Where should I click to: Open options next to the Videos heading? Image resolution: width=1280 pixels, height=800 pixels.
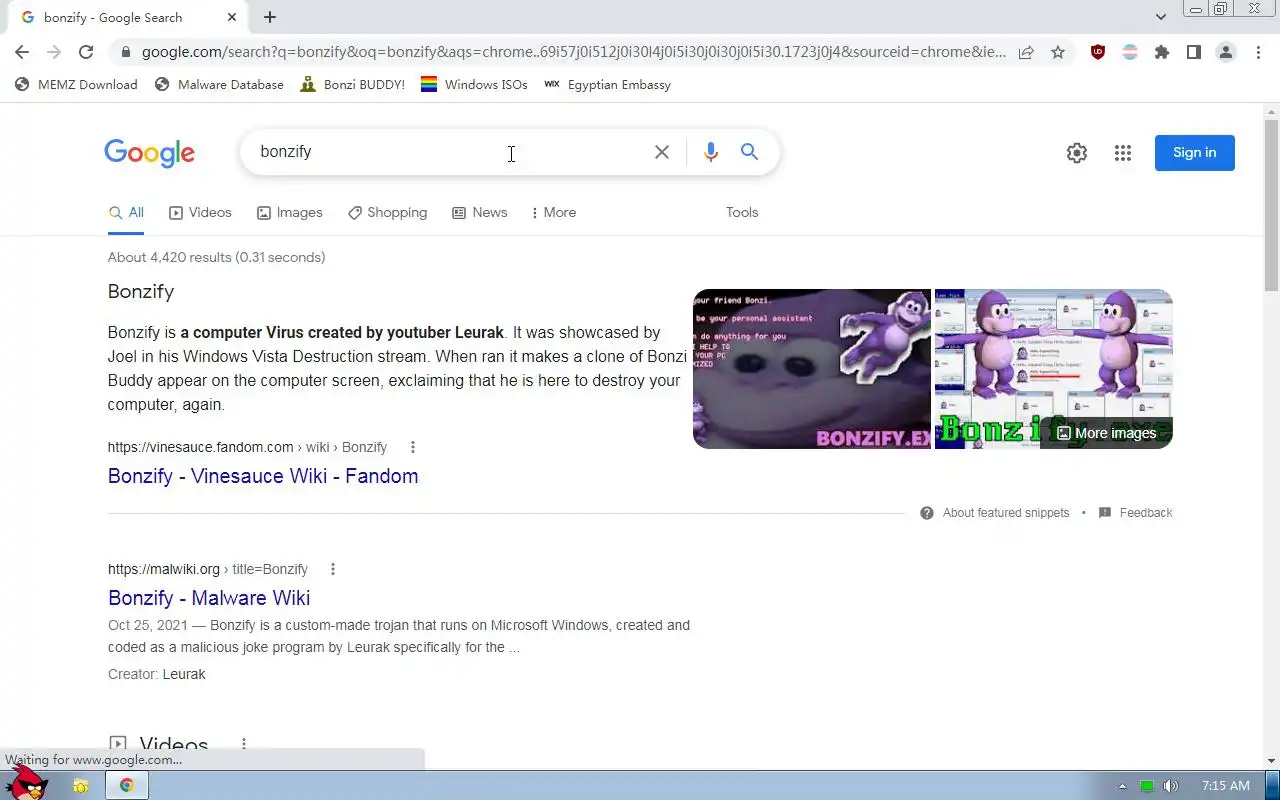(x=243, y=745)
